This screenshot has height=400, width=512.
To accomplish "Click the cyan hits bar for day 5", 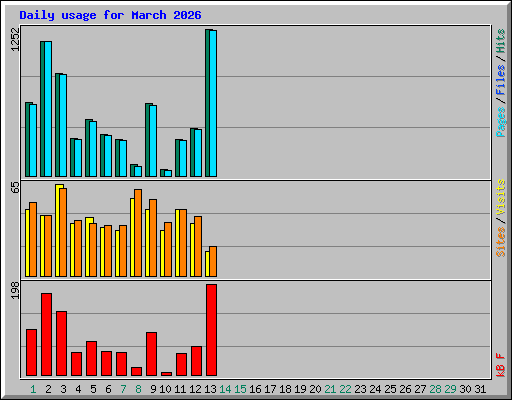I will (93, 149).
